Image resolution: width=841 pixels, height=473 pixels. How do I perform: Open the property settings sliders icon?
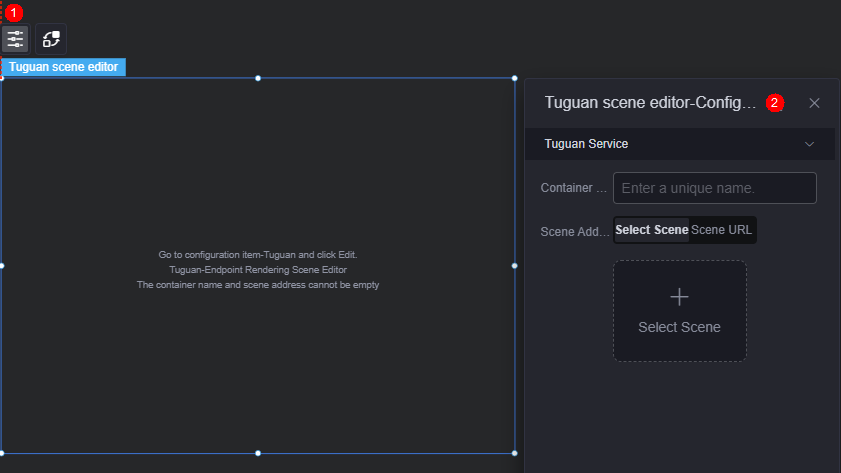pos(15,39)
